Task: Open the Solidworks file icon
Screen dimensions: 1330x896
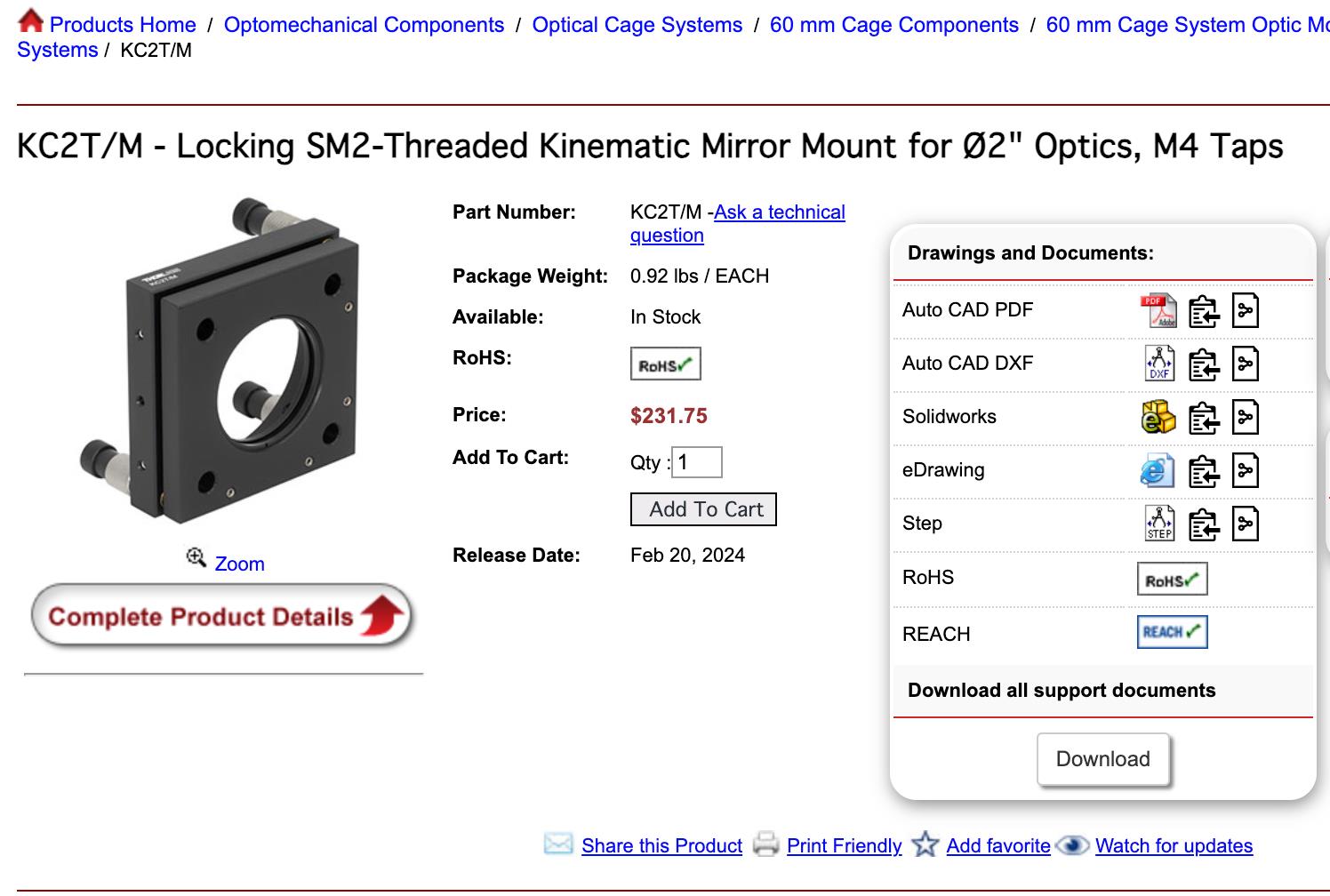Action: click(x=1158, y=417)
